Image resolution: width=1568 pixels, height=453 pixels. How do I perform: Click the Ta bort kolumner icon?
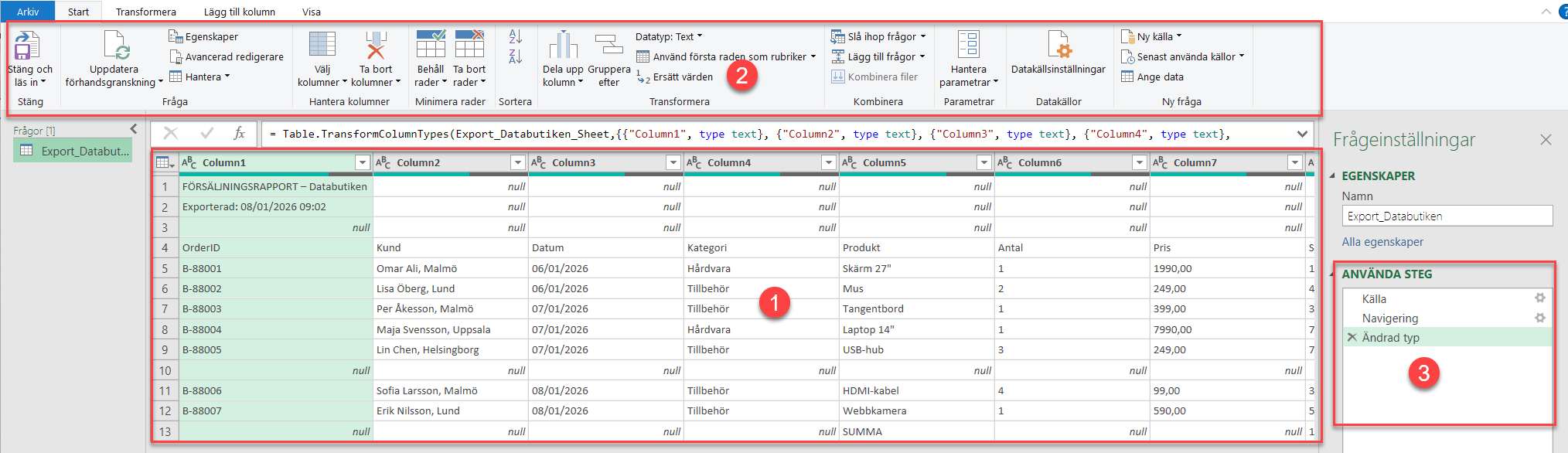click(x=376, y=46)
